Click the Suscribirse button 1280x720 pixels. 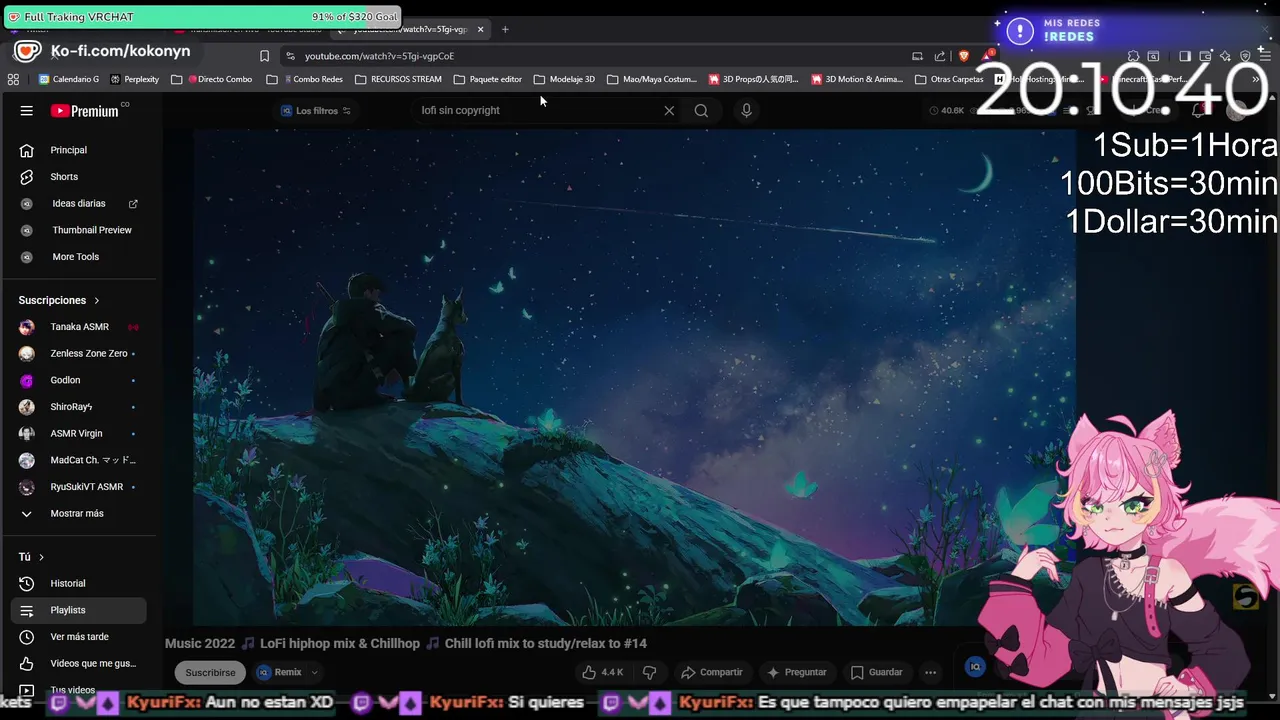(210, 673)
